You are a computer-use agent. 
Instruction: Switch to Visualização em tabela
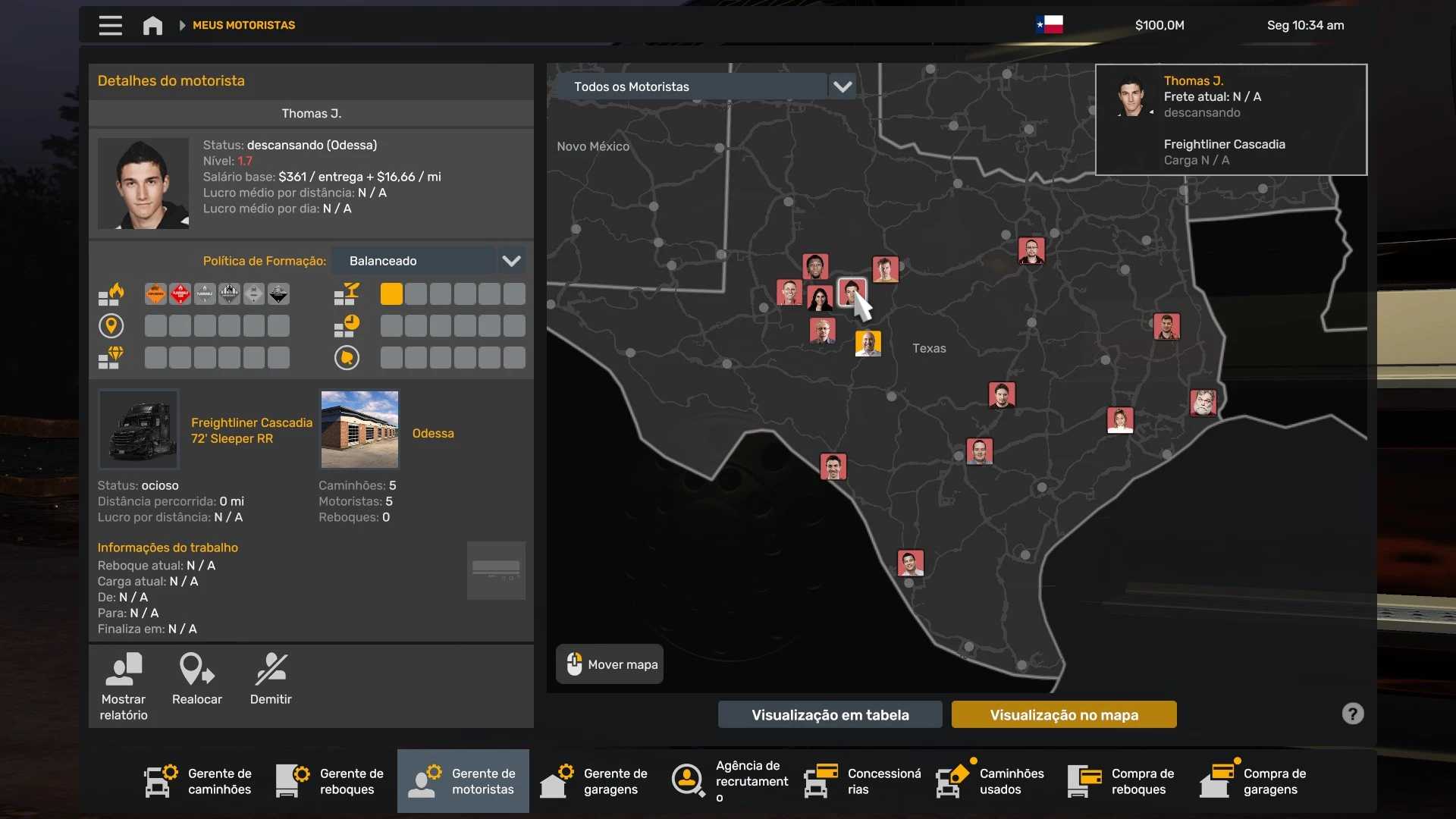pos(830,714)
